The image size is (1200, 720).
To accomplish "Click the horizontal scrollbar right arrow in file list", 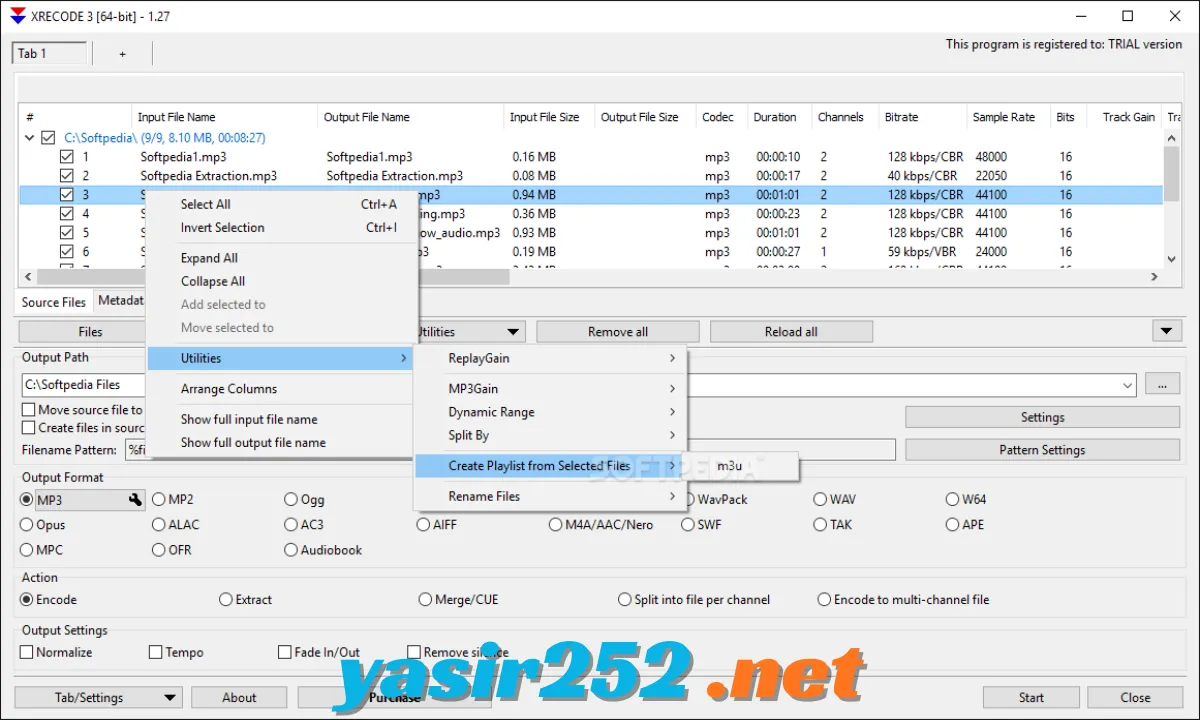I will pos(1156,277).
